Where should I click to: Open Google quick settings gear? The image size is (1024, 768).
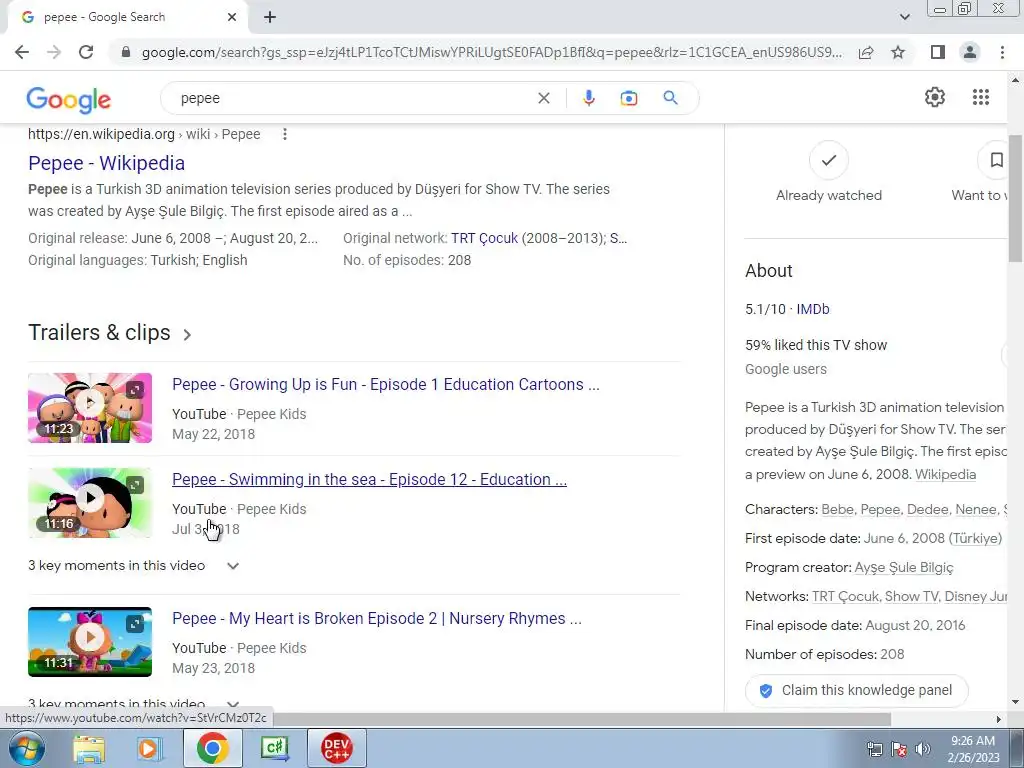pyautogui.click(x=935, y=97)
